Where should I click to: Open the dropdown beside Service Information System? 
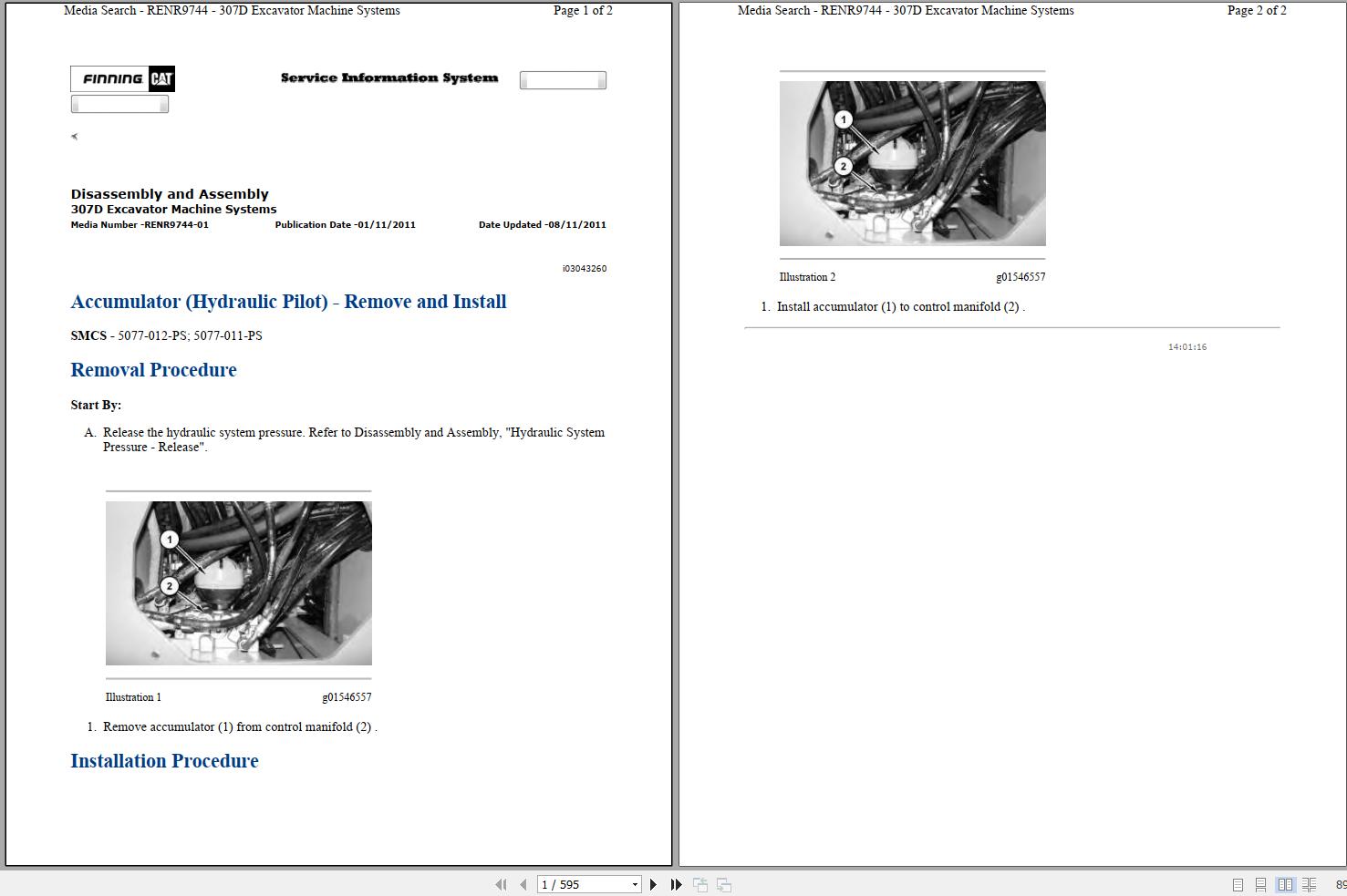pos(563,79)
